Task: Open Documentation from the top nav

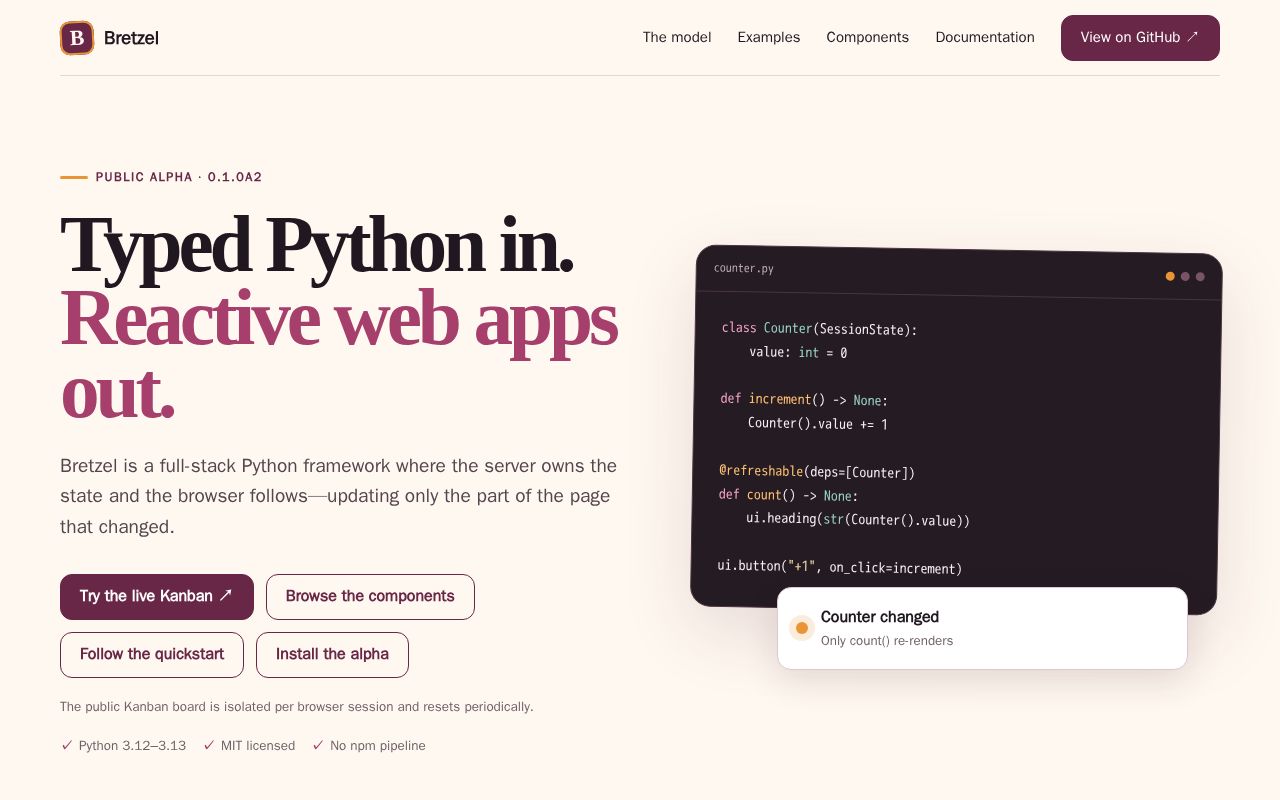Action: click(985, 37)
